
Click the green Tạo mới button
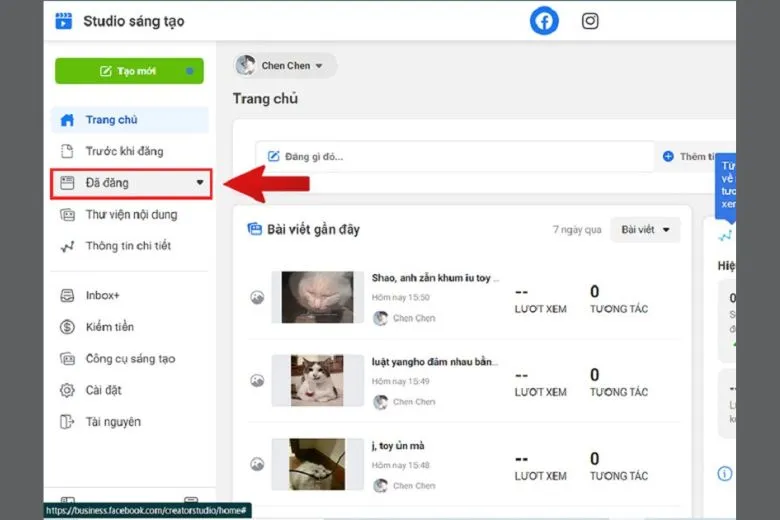129,71
